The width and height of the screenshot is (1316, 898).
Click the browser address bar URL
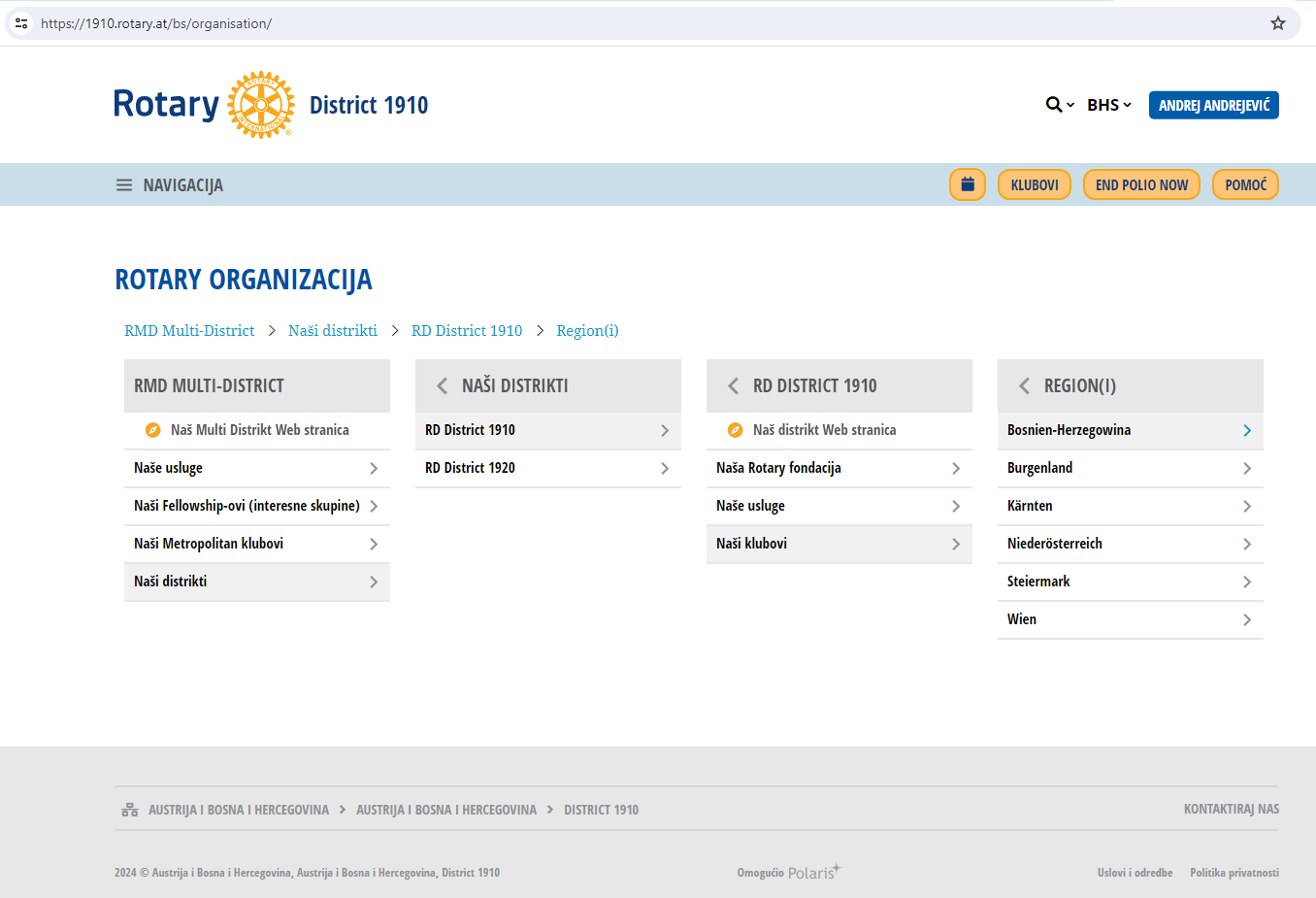click(x=156, y=23)
